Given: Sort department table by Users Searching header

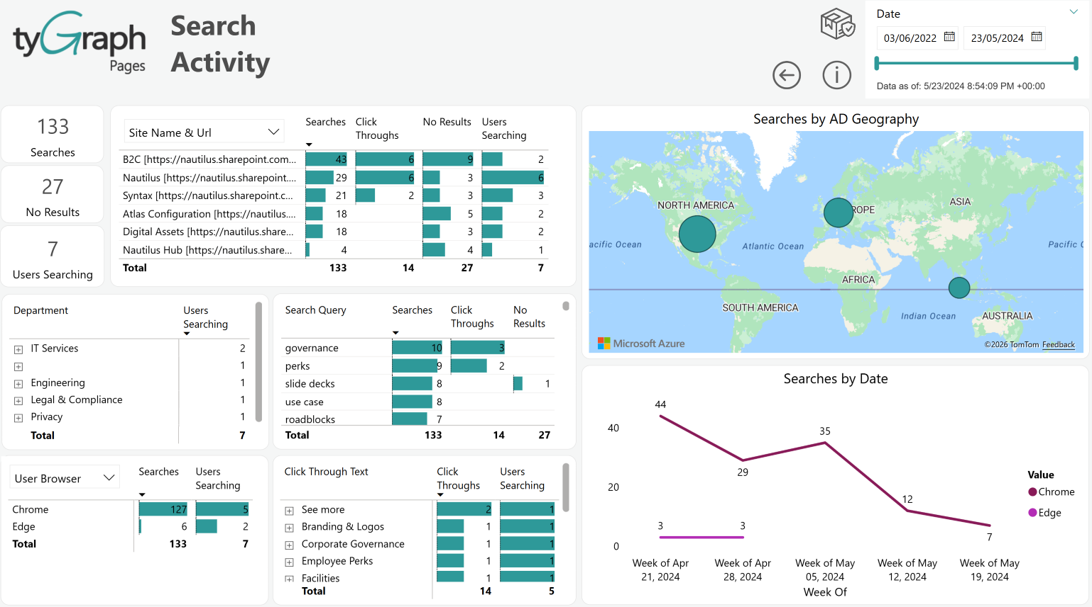Looking at the screenshot, I should 205,317.
